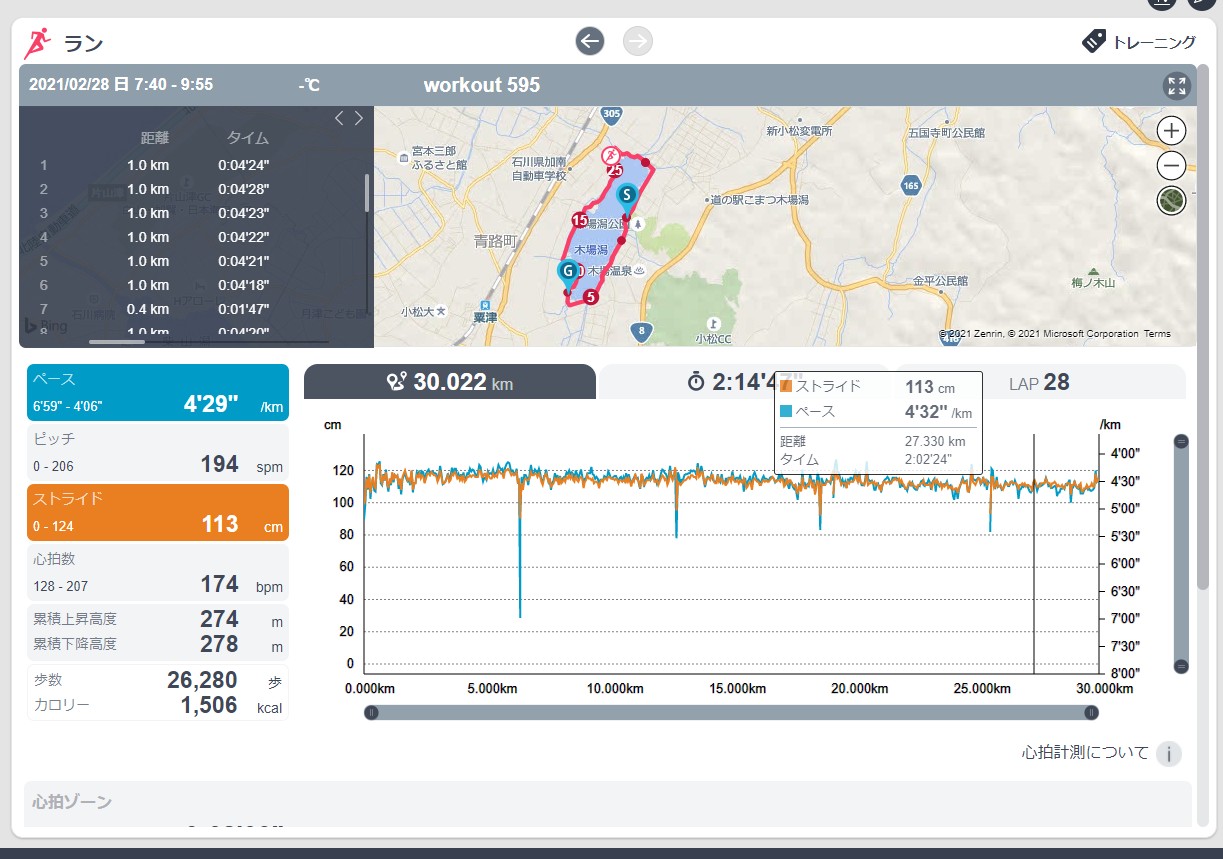Switch the map to satellite view
The height and width of the screenshot is (859, 1223).
pyautogui.click(x=1172, y=200)
